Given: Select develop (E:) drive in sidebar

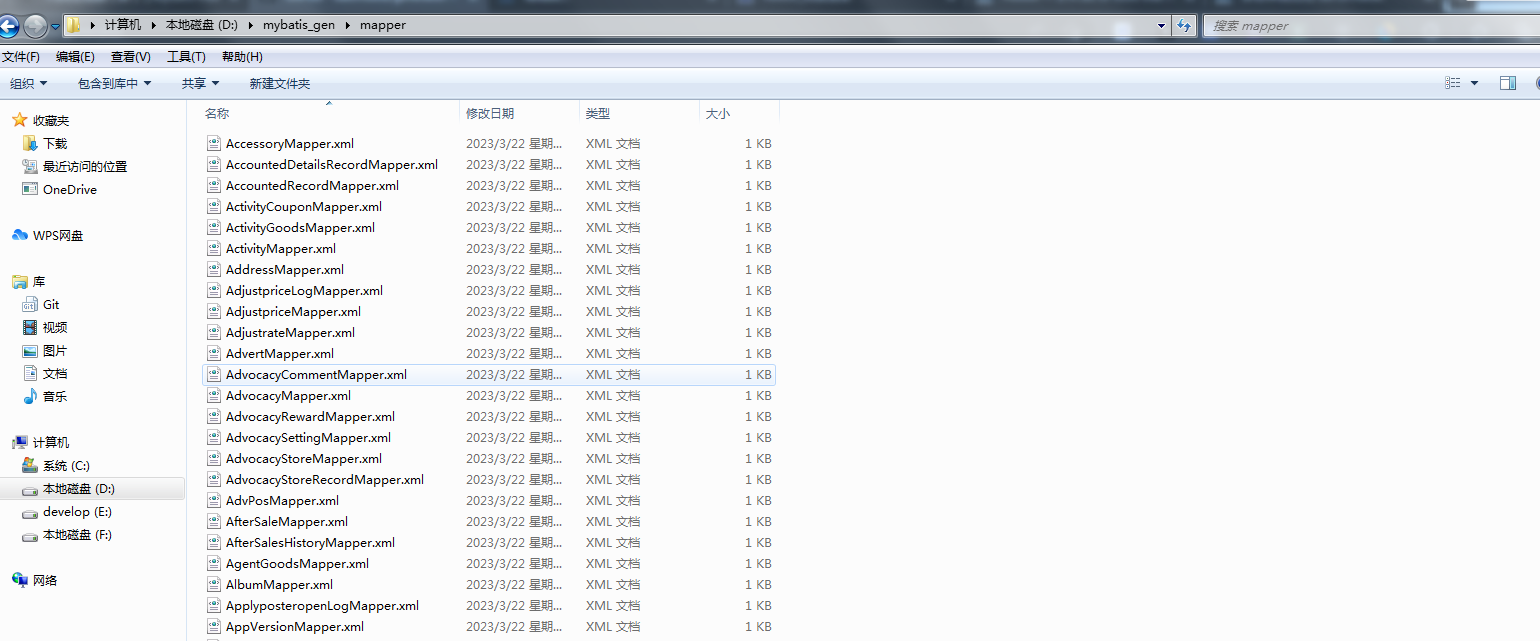Looking at the screenshot, I should (x=77, y=512).
